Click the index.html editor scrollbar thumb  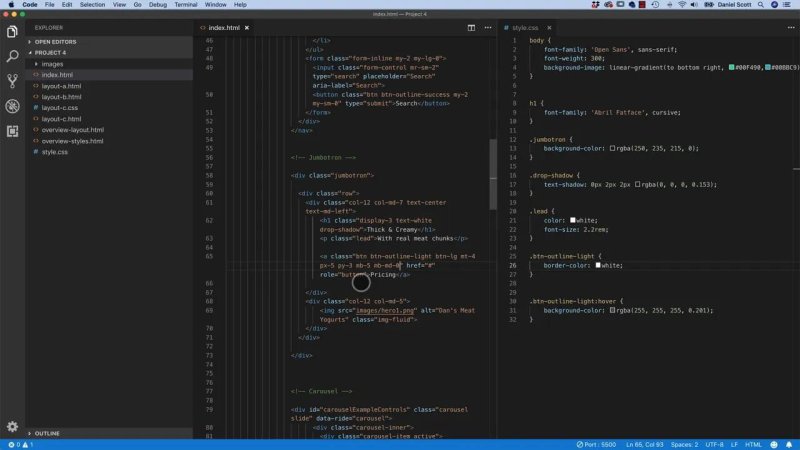[x=493, y=174]
